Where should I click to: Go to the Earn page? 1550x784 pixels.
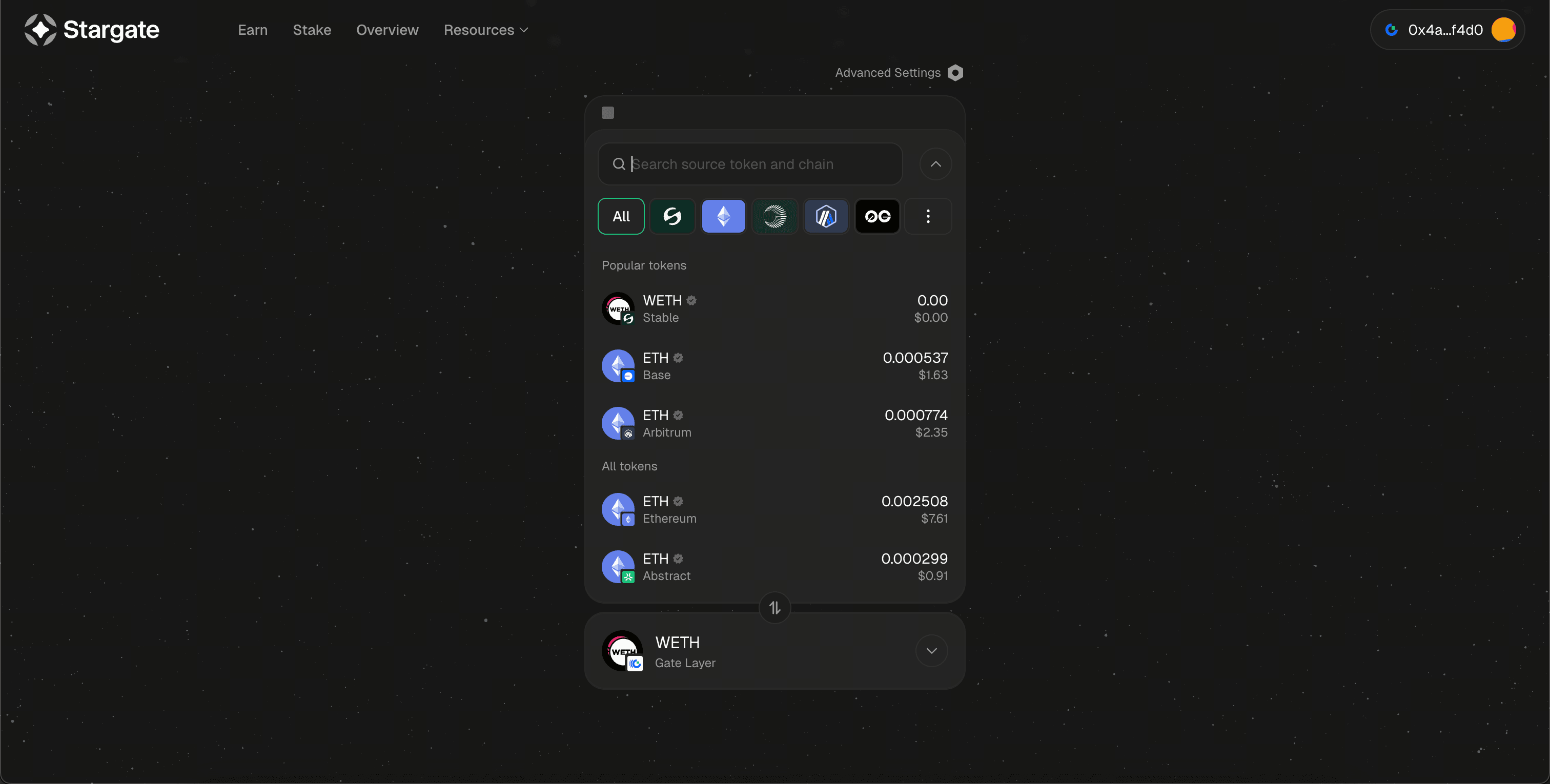click(x=253, y=30)
